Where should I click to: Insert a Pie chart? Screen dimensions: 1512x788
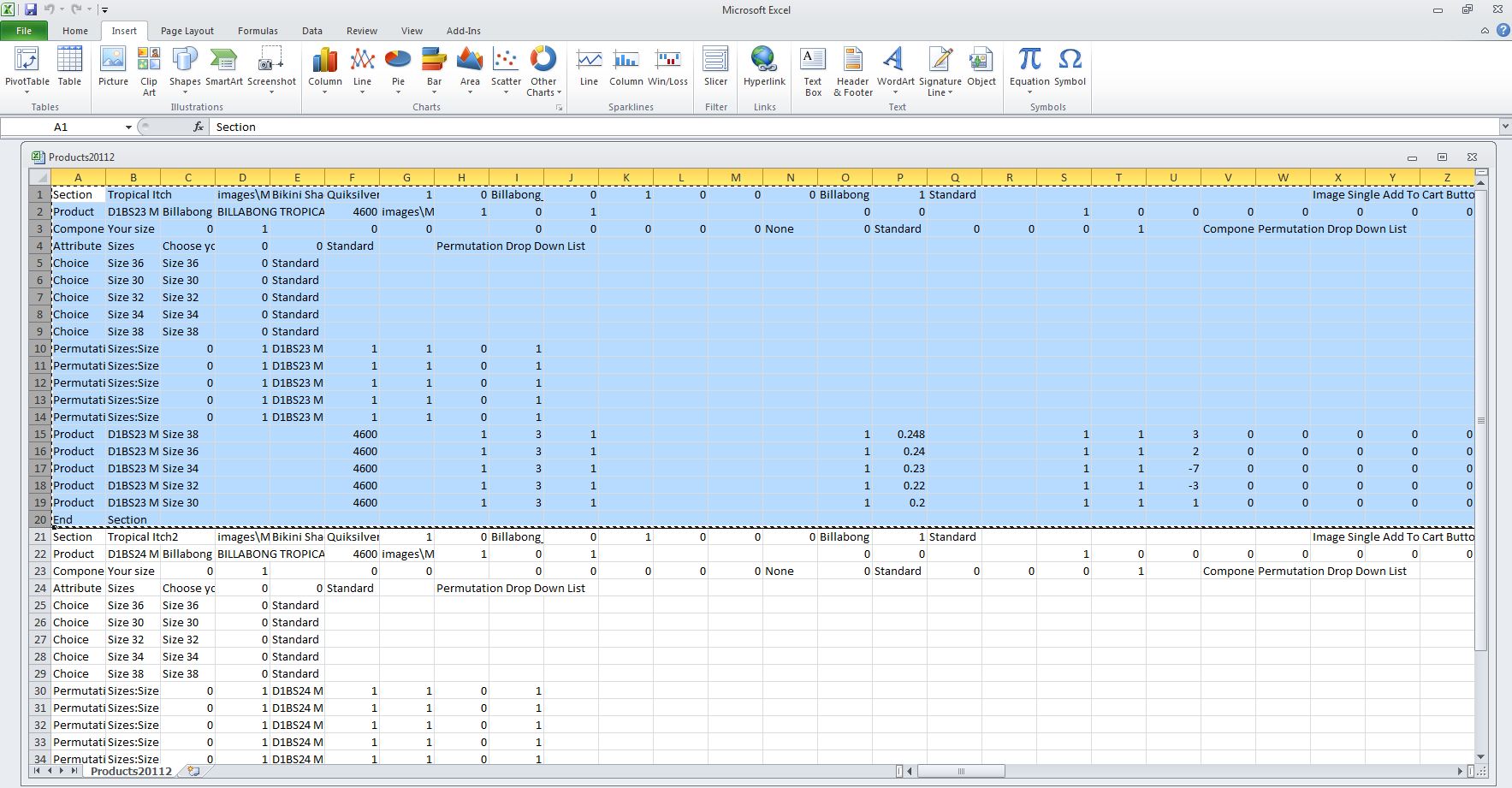[x=398, y=68]
